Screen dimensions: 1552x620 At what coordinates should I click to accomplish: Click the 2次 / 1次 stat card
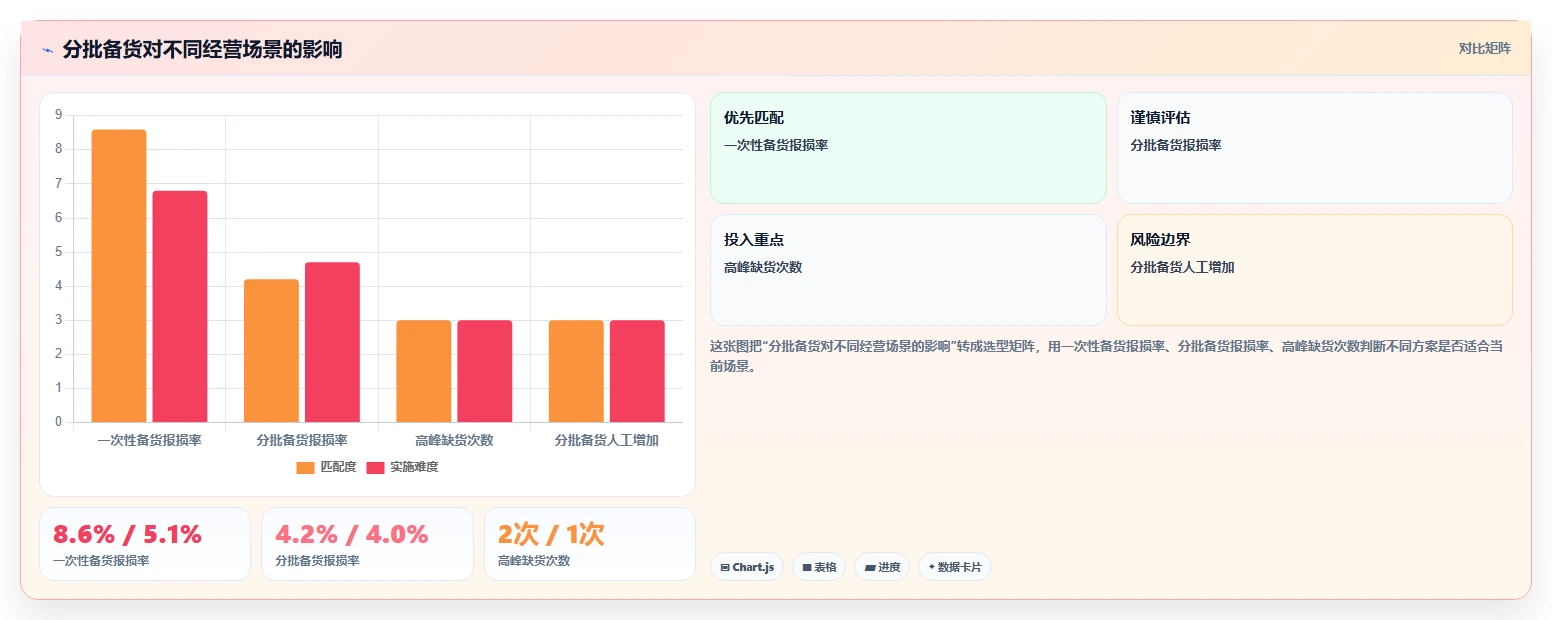point(590,544)
